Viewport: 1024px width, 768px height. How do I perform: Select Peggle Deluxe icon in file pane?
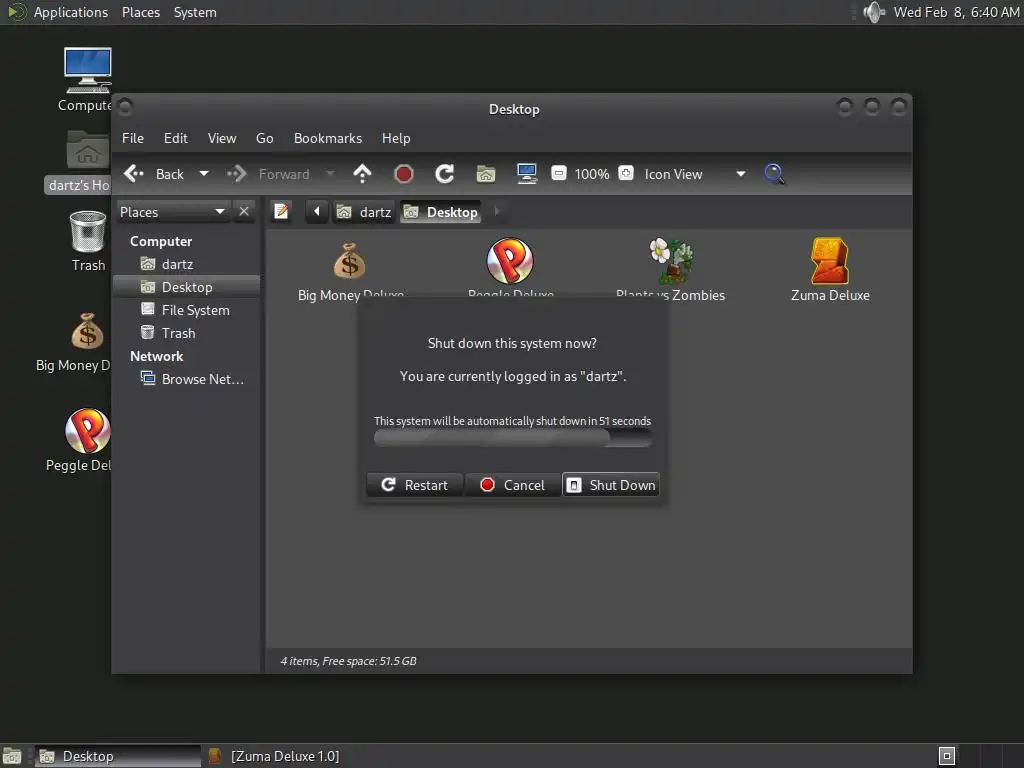510,260
